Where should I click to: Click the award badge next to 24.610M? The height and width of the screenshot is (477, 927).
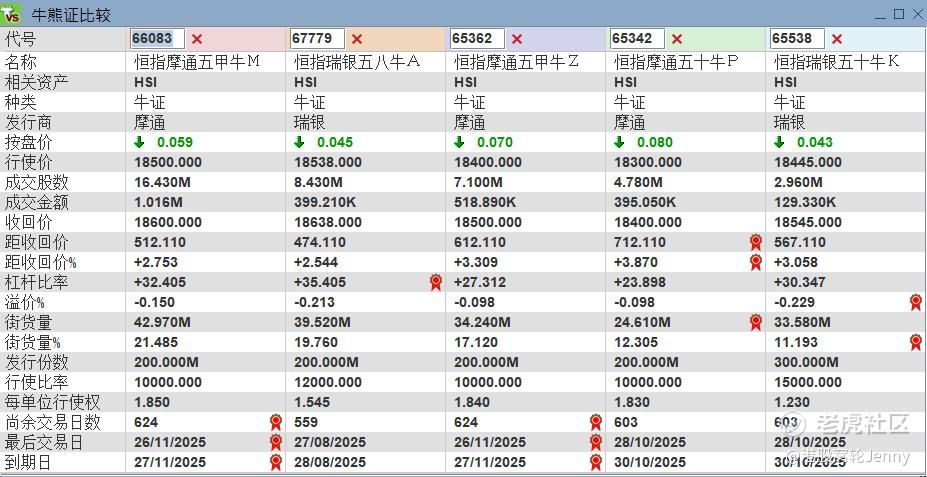click(755, 322)
